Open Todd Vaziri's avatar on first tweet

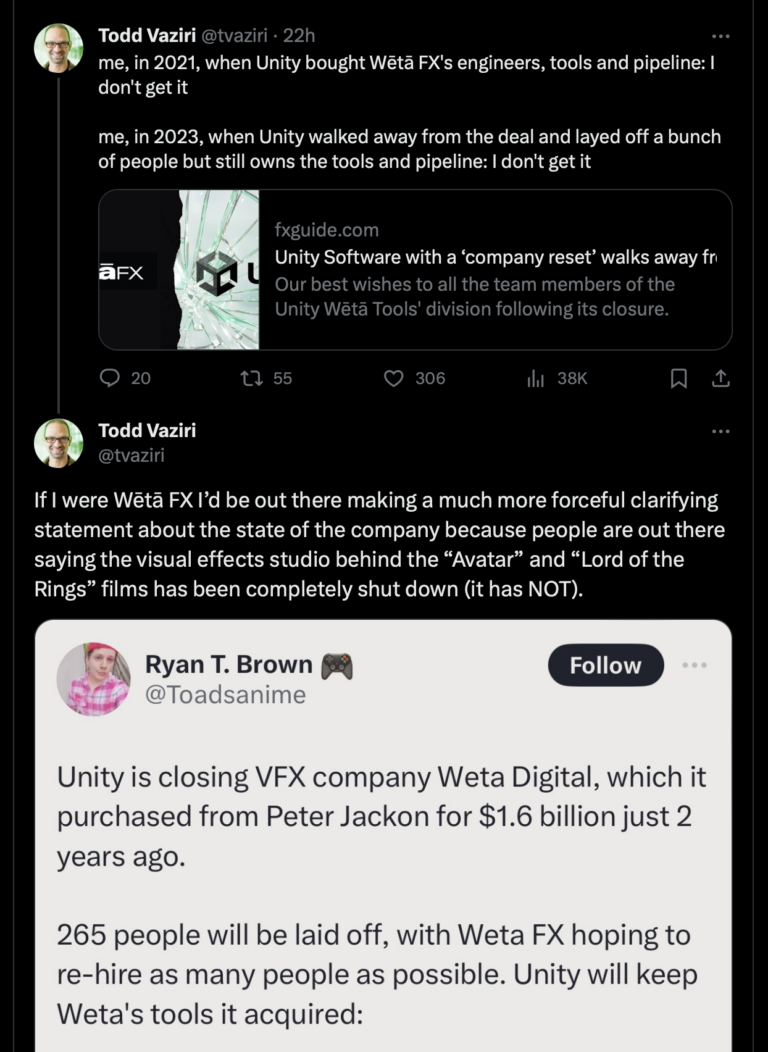coord(59,48)
